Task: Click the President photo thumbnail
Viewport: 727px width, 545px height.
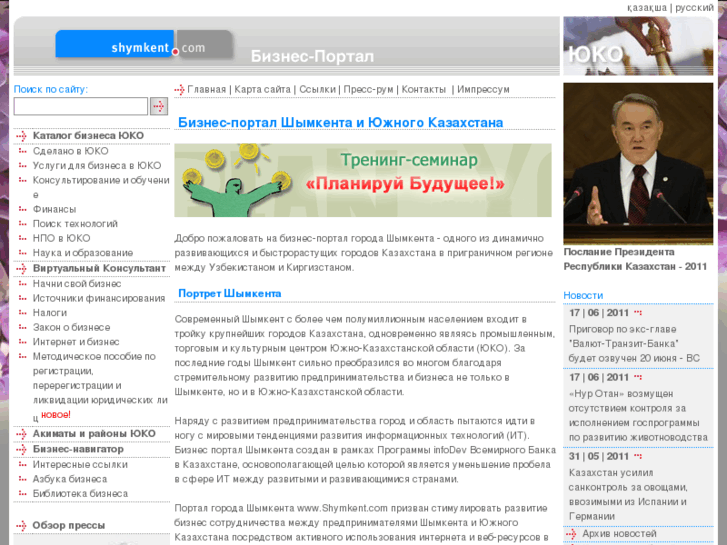Action: pos(638,164)
